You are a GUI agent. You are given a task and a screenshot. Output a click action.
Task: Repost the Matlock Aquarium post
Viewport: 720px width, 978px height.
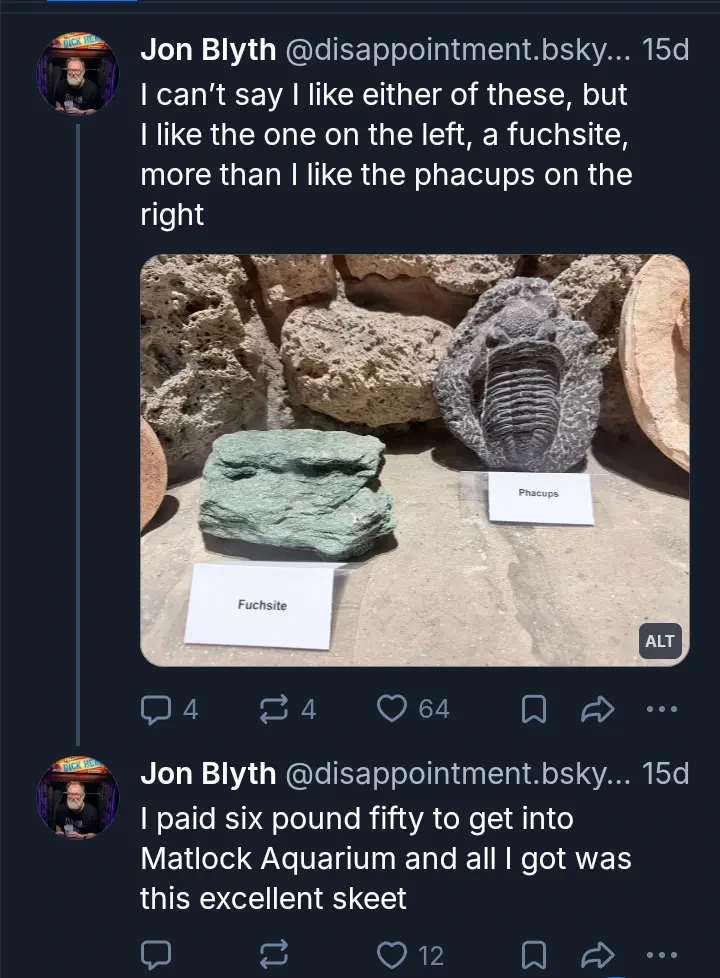(272, 955)
